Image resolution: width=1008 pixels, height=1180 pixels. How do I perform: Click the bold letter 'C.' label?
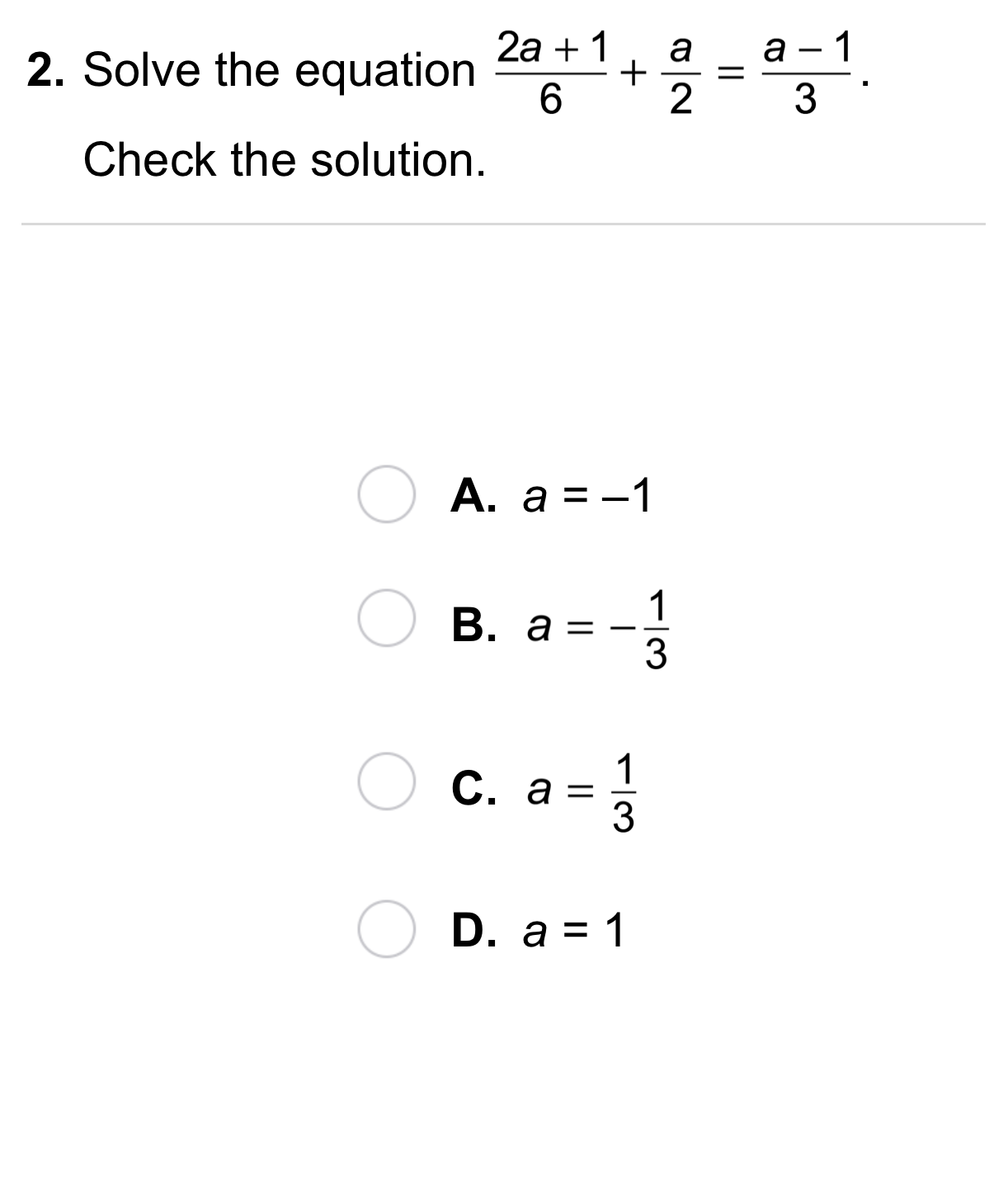pyautogui.click(x=475, y=791)
